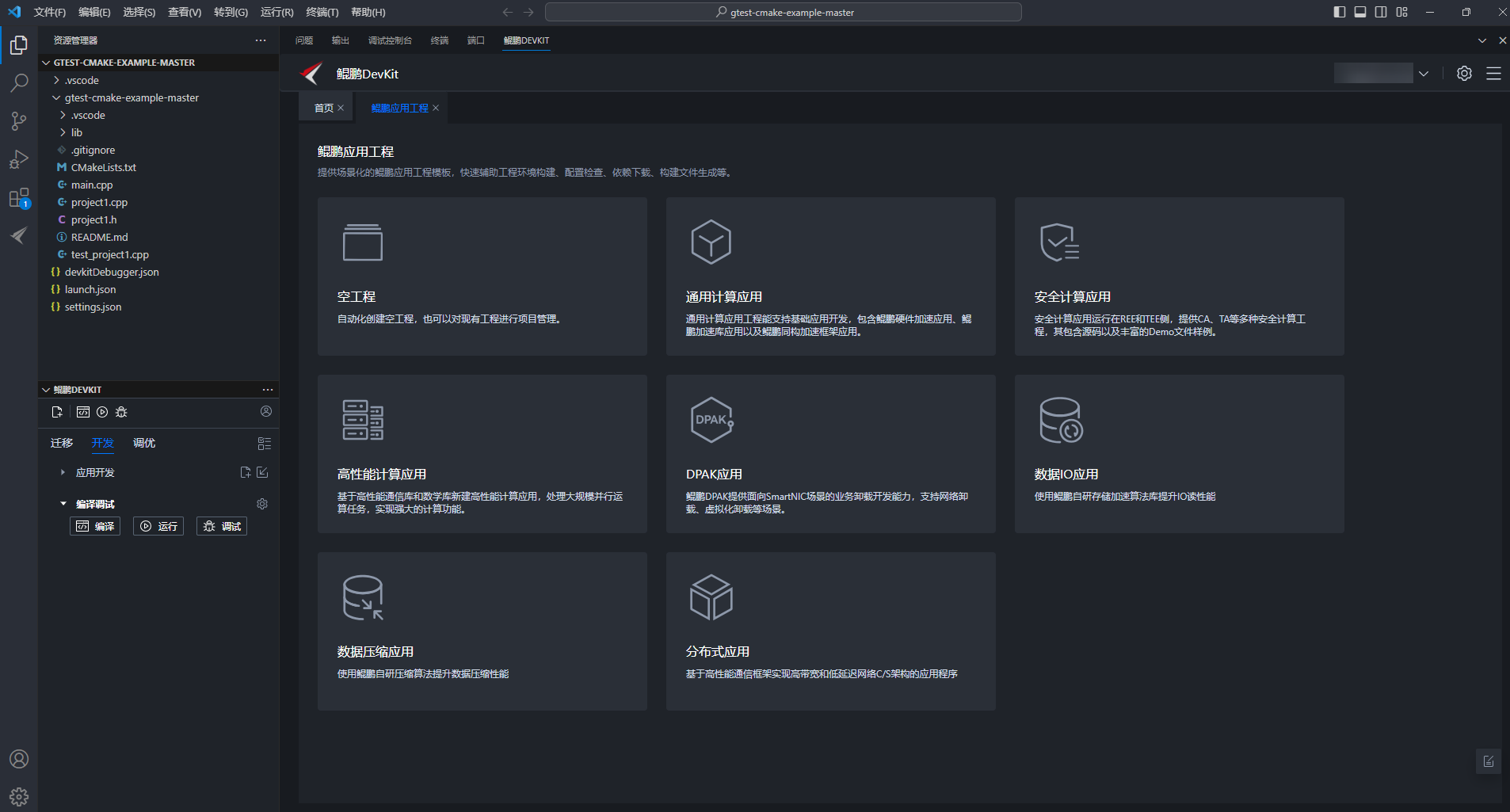
Task: Click user account icon in DevKit sidebar
Action: click(266, 411)
